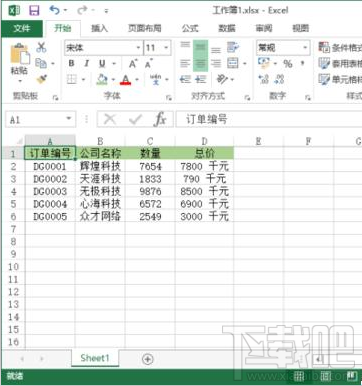Click the Save icon in quick access toolbar
The height and width of the screenshot is (386, 362).
34,10
